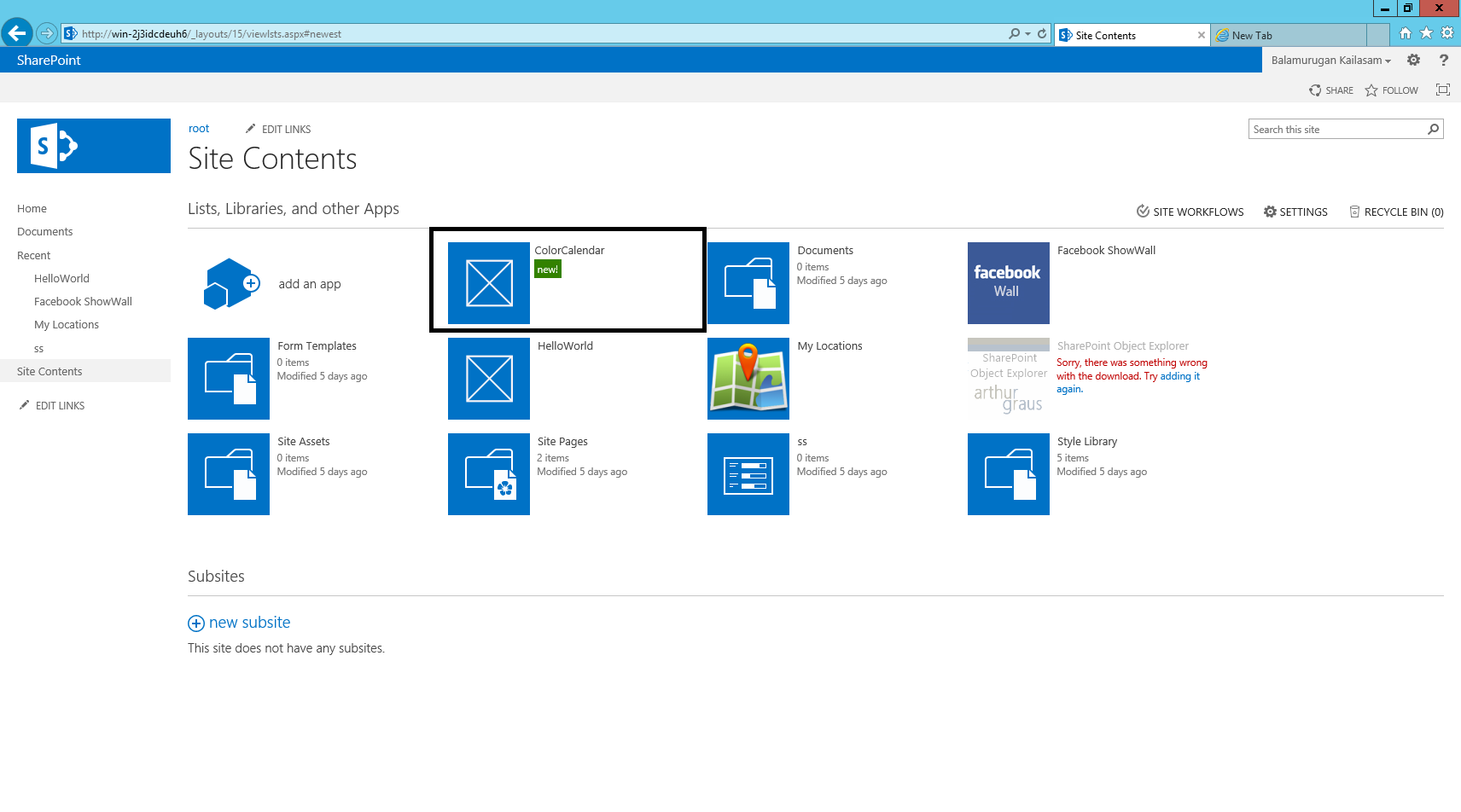Click the Facebook ShowWall app name
Screen dimensions: 1461x812
1106,250
